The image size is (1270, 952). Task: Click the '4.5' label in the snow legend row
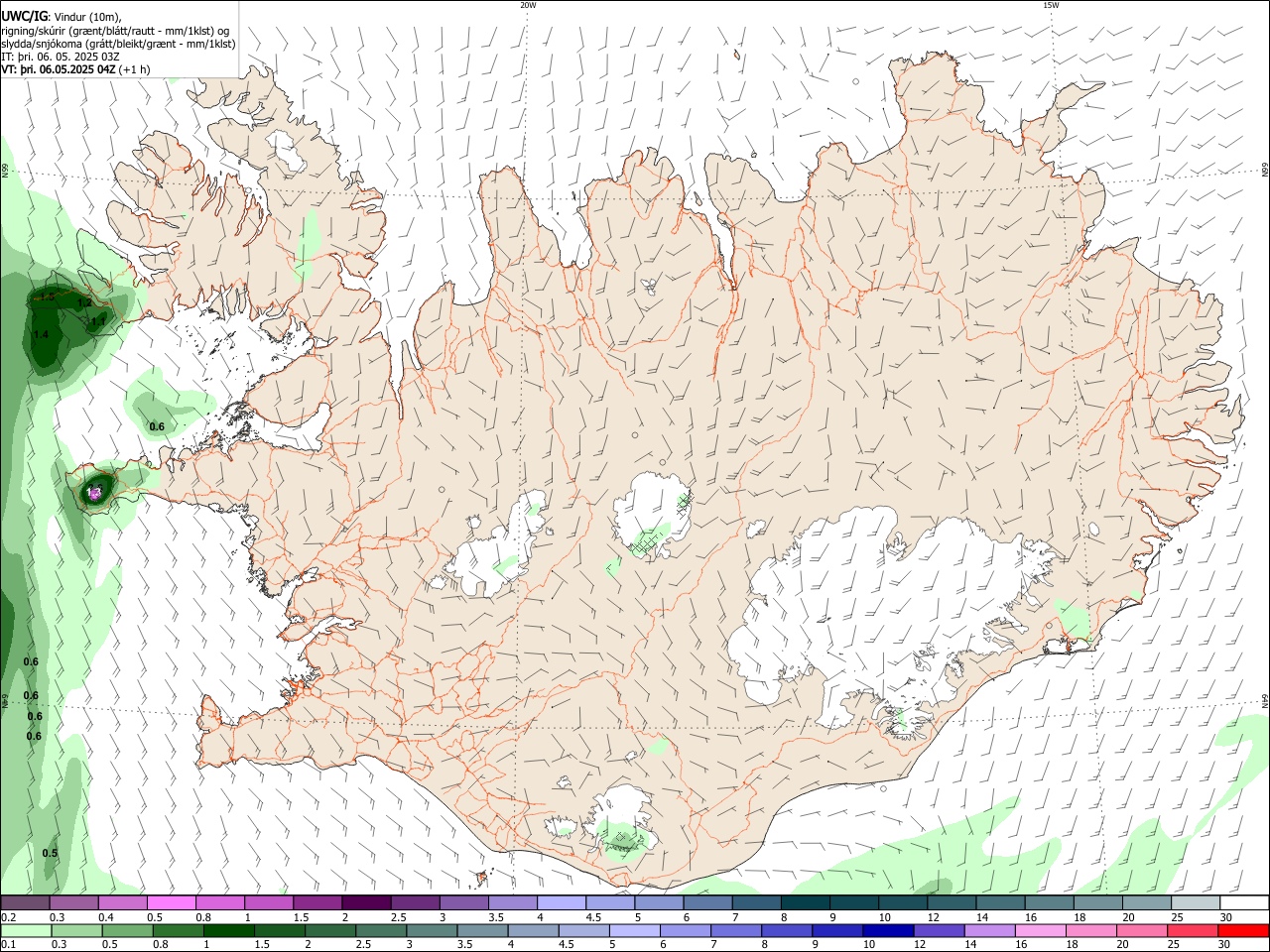593,917
